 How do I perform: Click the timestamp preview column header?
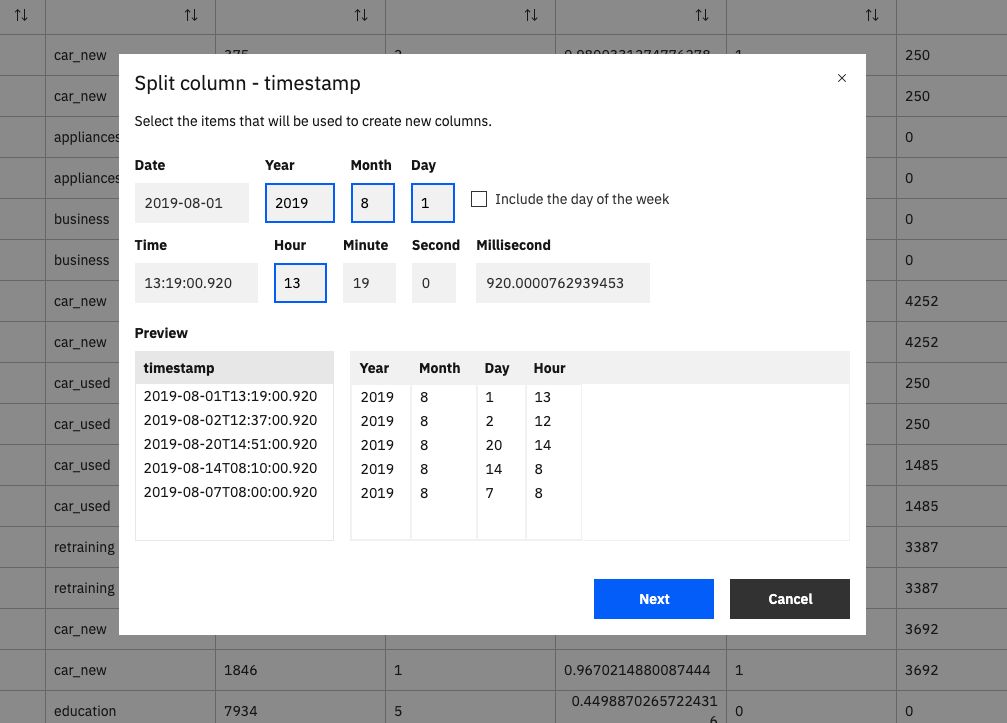[234, 368]
